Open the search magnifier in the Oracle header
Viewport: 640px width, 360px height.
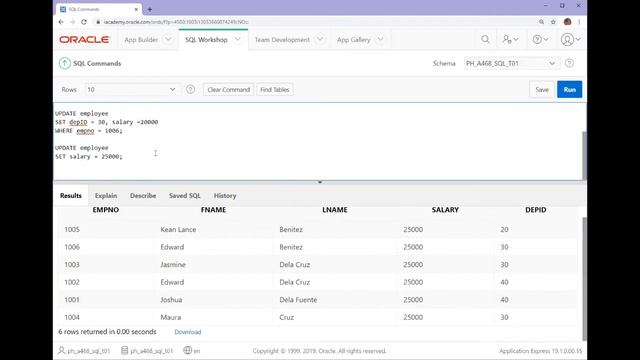click(x=485, y=39)
